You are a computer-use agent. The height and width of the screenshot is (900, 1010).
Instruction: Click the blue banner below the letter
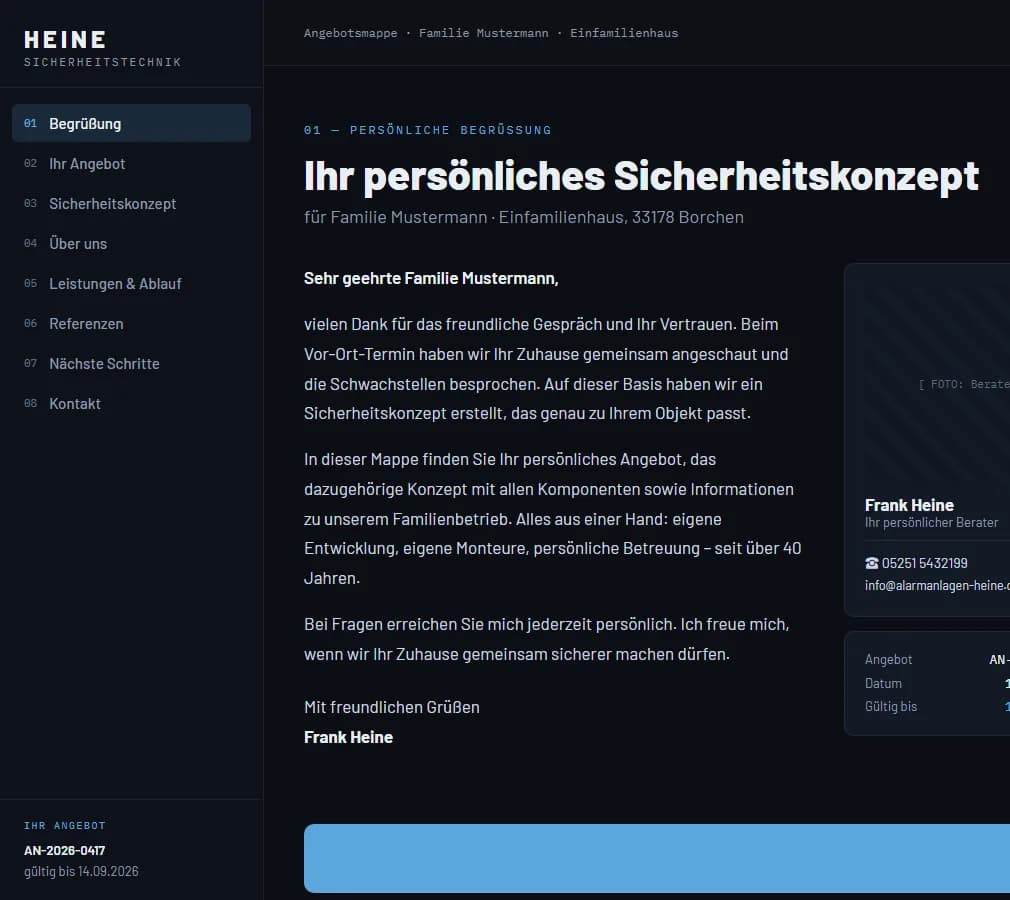657,858
